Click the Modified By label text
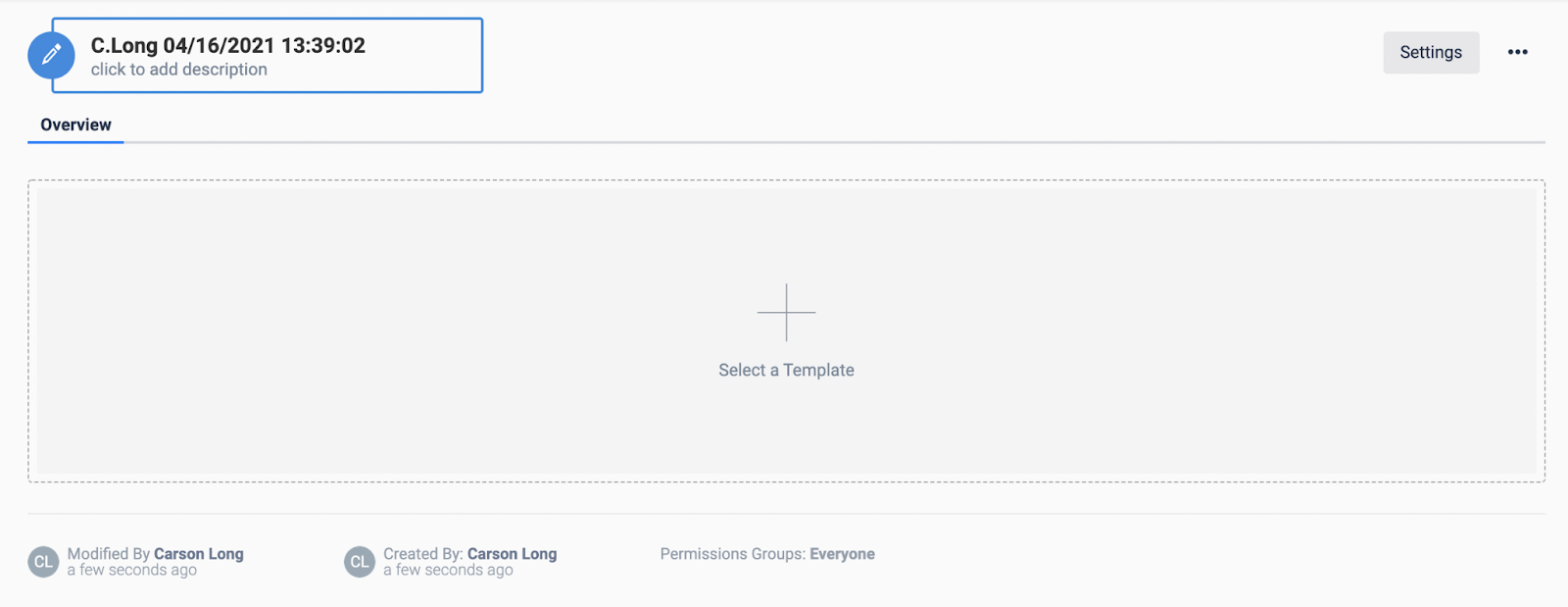 109,554
